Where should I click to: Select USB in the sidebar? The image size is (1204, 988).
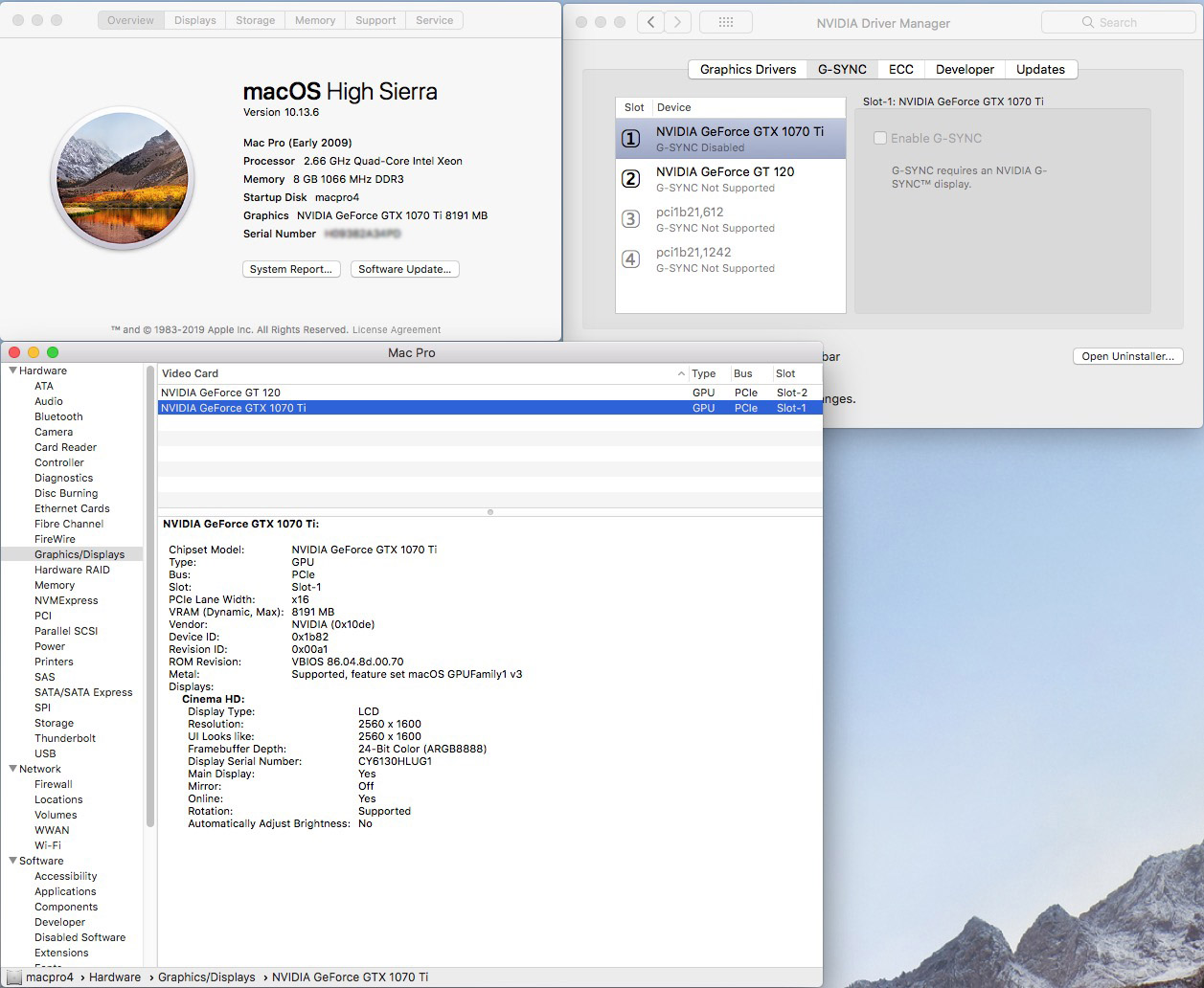(x=45, y=753)
